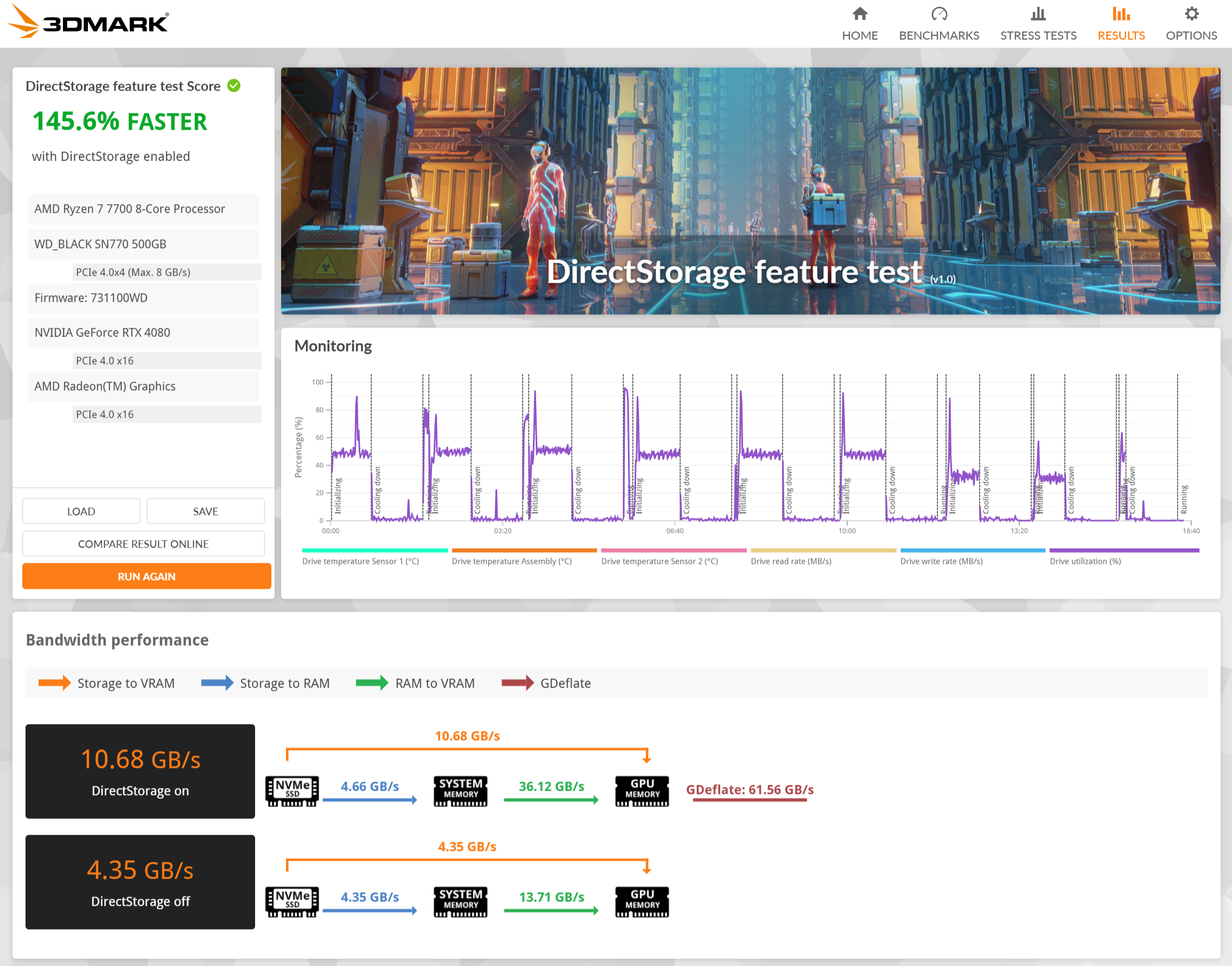Toggle Drive write rate legend
This screenshot has width=1232, height=966.
coord(941,561)
